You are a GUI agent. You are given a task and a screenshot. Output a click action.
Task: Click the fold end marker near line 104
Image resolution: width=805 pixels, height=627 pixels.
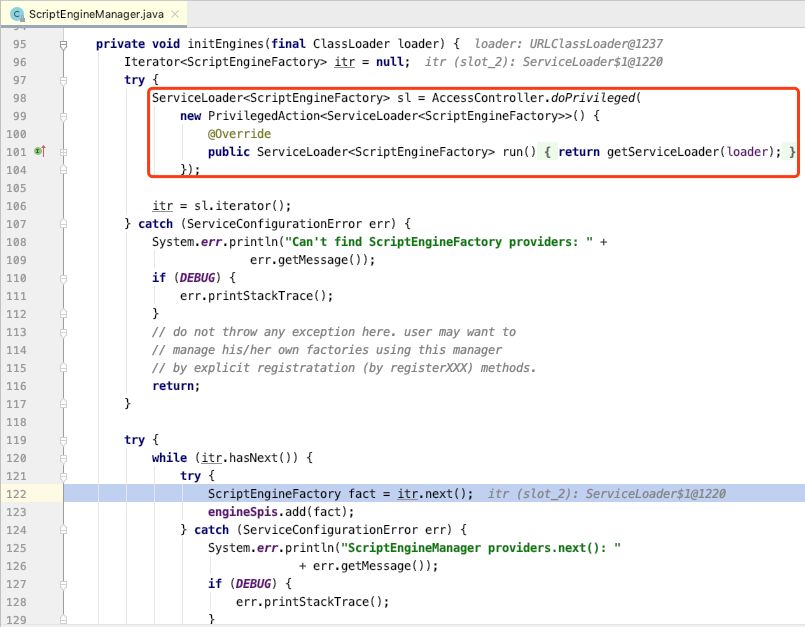[65, 170]
